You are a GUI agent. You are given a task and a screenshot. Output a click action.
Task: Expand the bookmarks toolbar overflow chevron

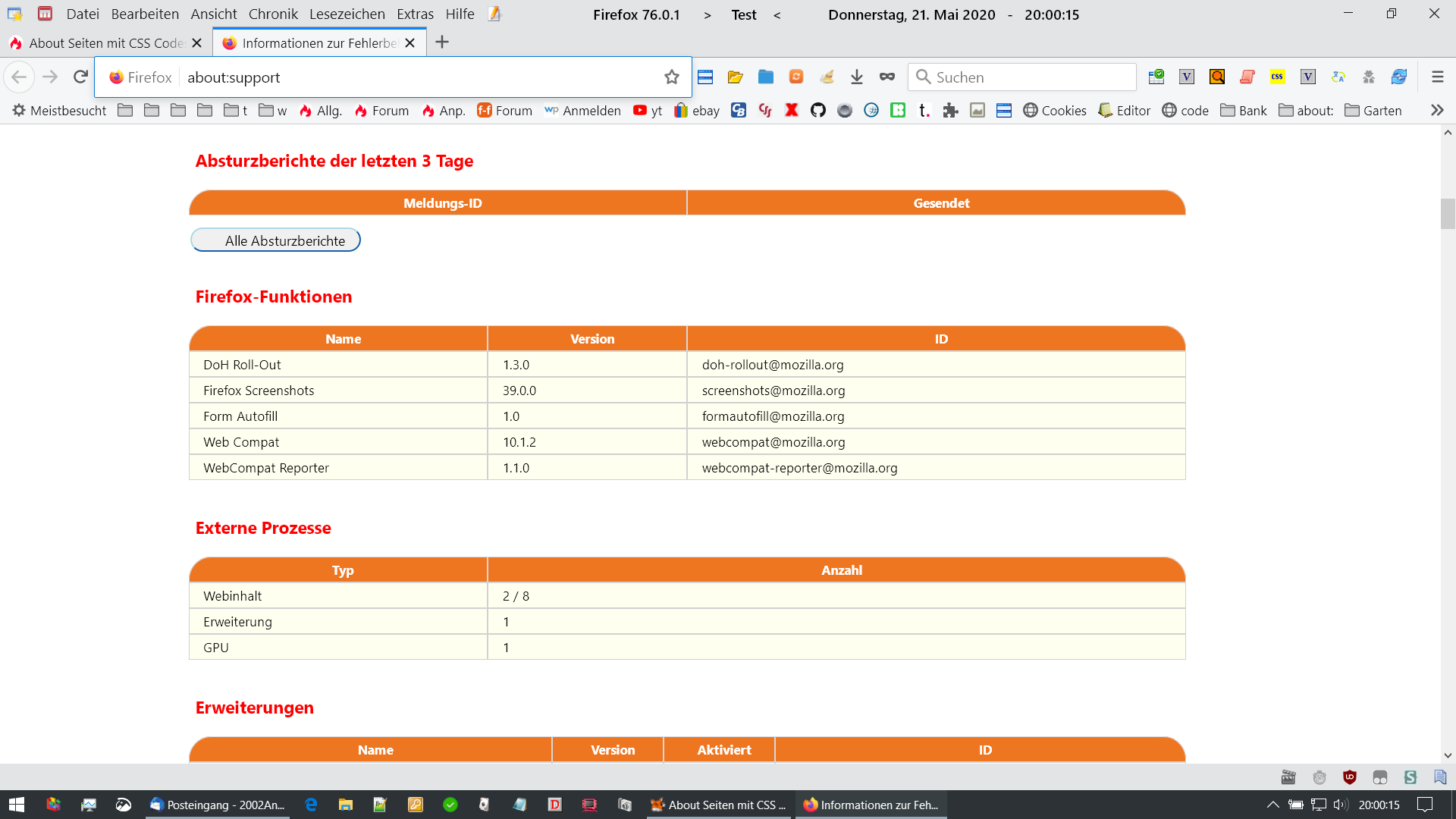pos(1436,111)
